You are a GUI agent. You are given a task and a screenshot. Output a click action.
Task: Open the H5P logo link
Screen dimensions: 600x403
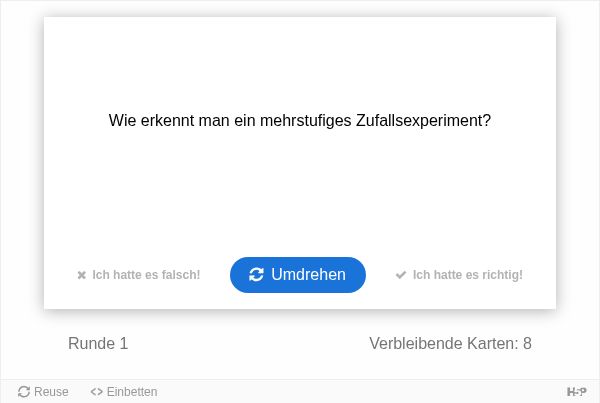(577, 392)
